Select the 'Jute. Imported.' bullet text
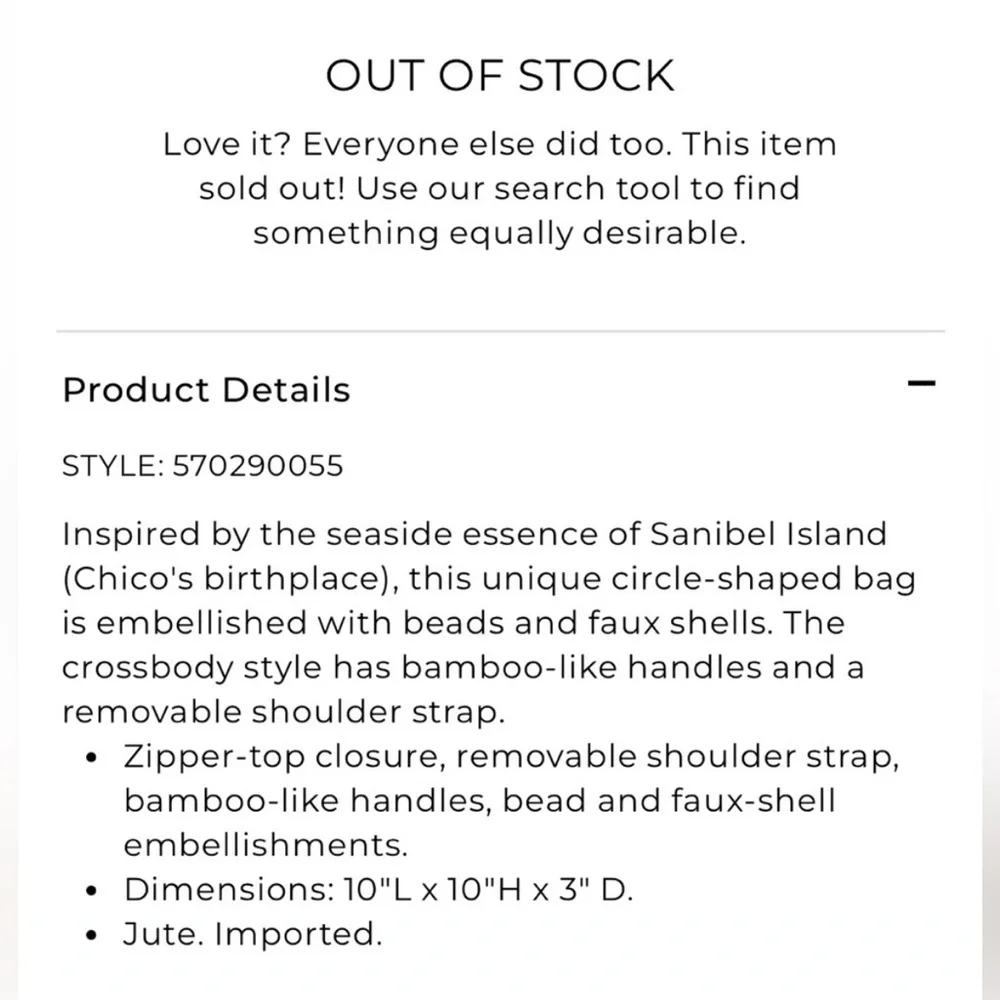This screenshot has width=1000, height=1000. tap(253, 935)
